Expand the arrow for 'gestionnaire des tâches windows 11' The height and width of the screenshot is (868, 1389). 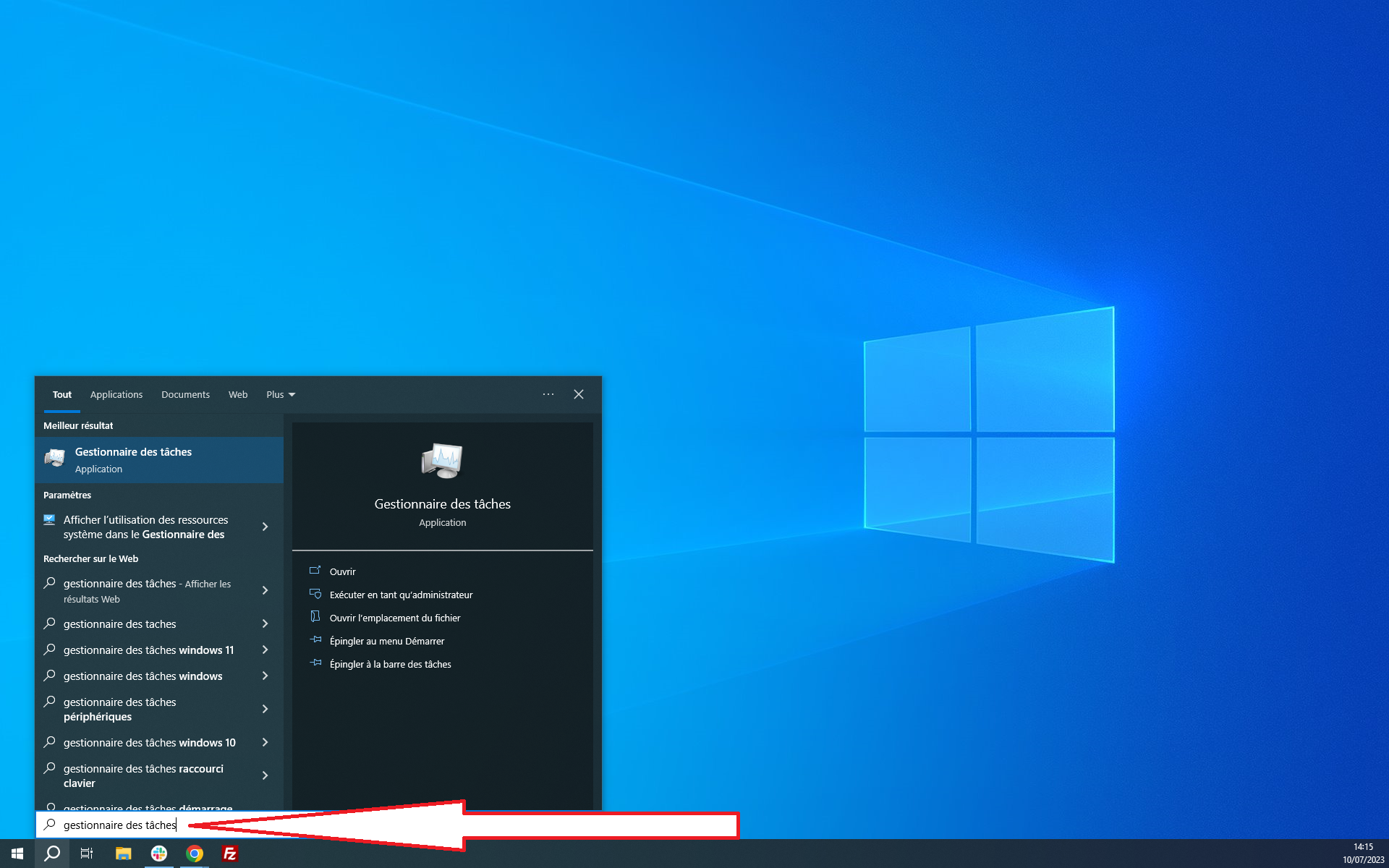pyautogui.click(x=265, y=650)
